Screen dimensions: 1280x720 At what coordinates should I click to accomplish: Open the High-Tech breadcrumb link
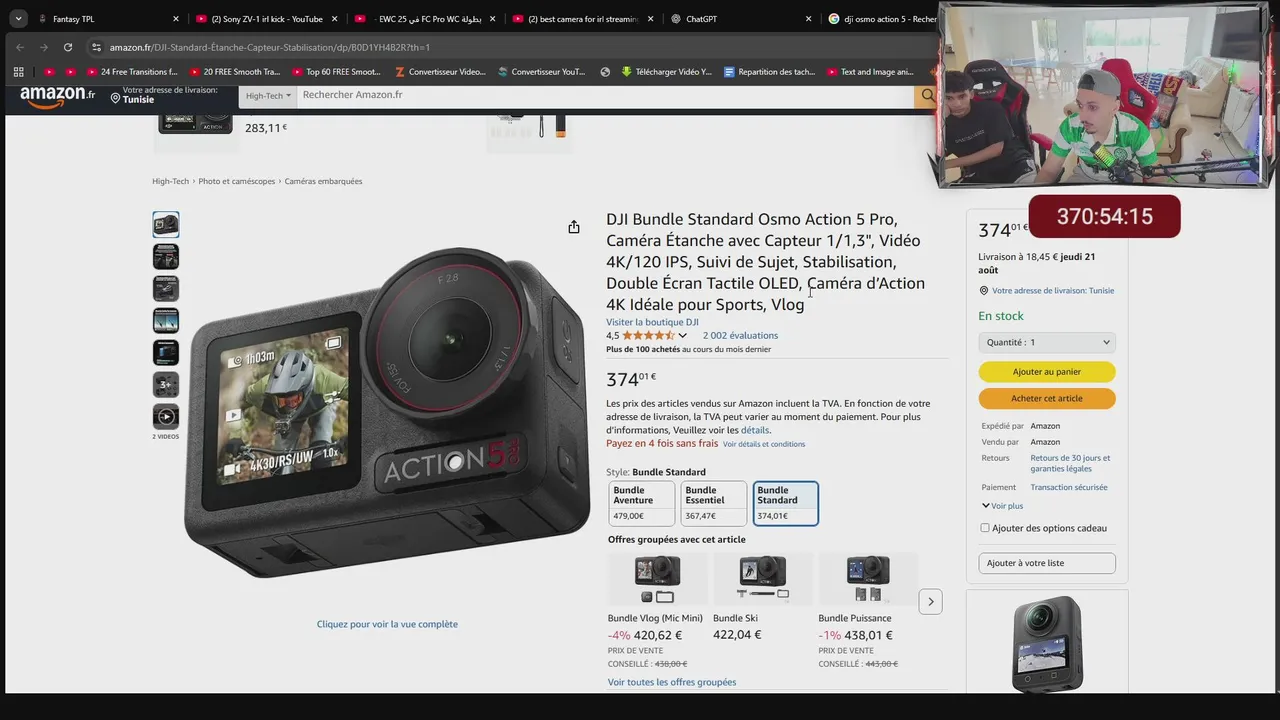(x=170, y=181)
